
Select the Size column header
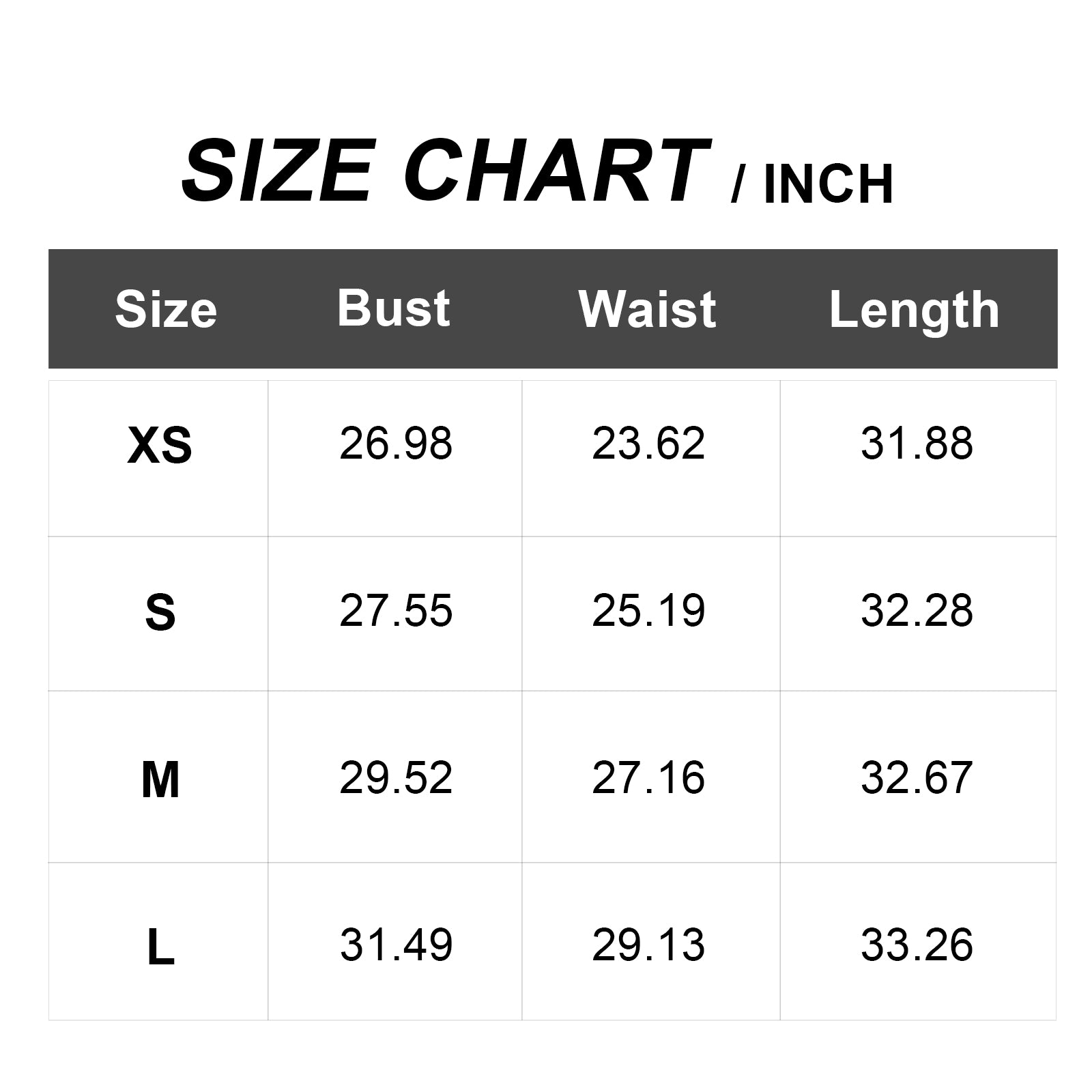(166, 309)
